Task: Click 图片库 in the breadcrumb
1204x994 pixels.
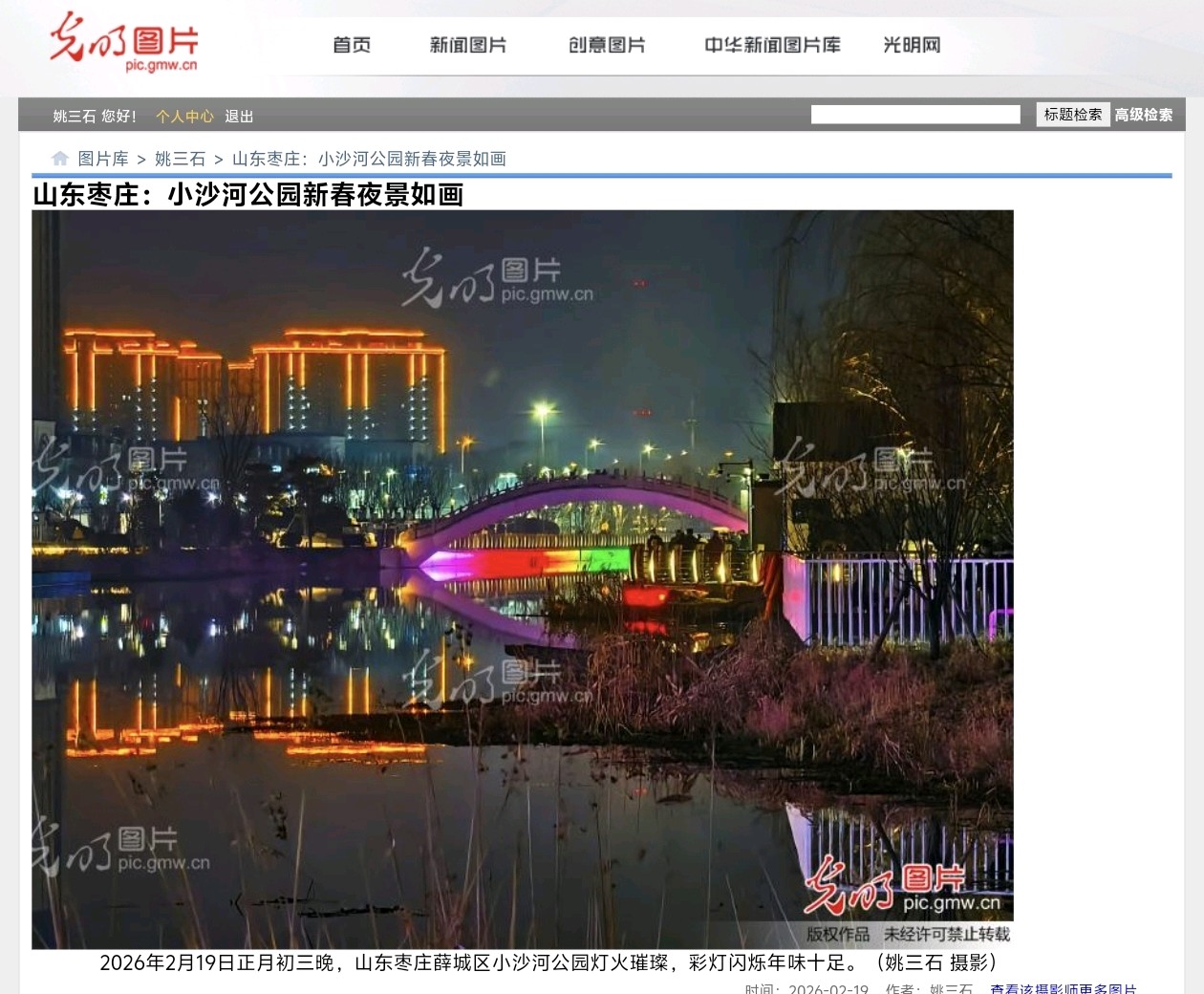Action: coord(103,159)
